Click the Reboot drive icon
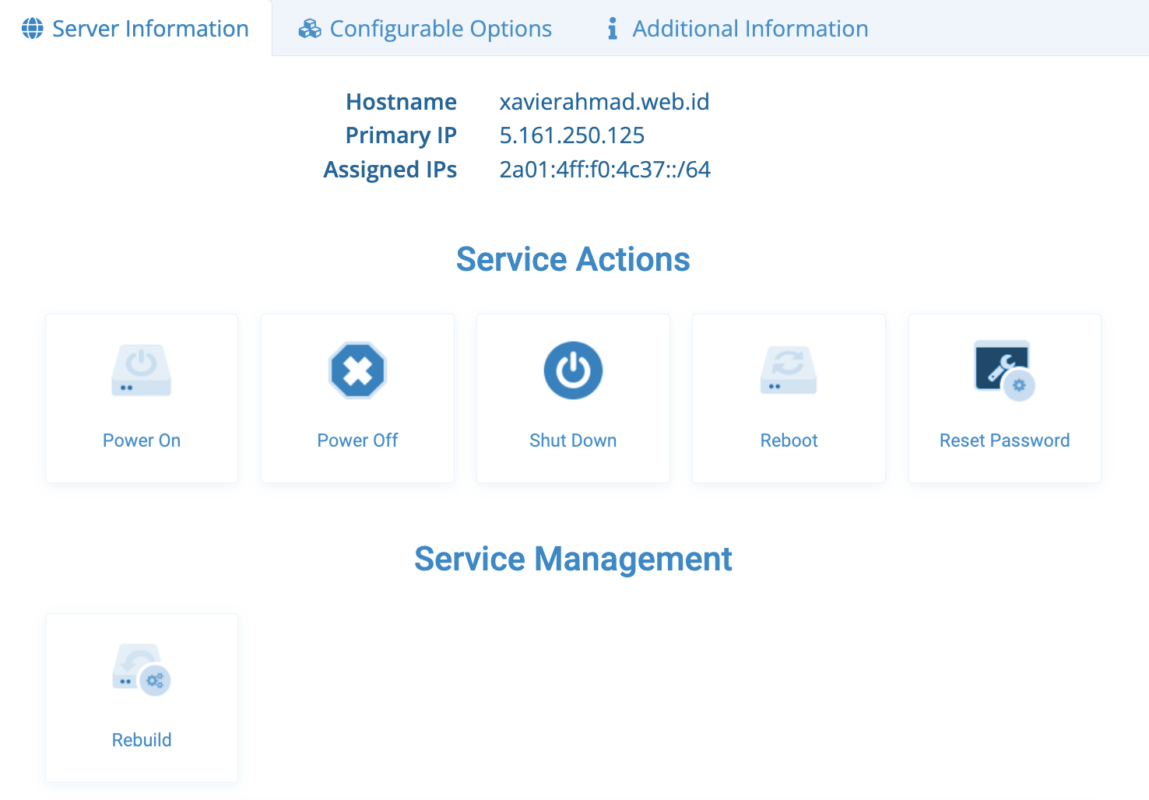 [x=788, y=371]
